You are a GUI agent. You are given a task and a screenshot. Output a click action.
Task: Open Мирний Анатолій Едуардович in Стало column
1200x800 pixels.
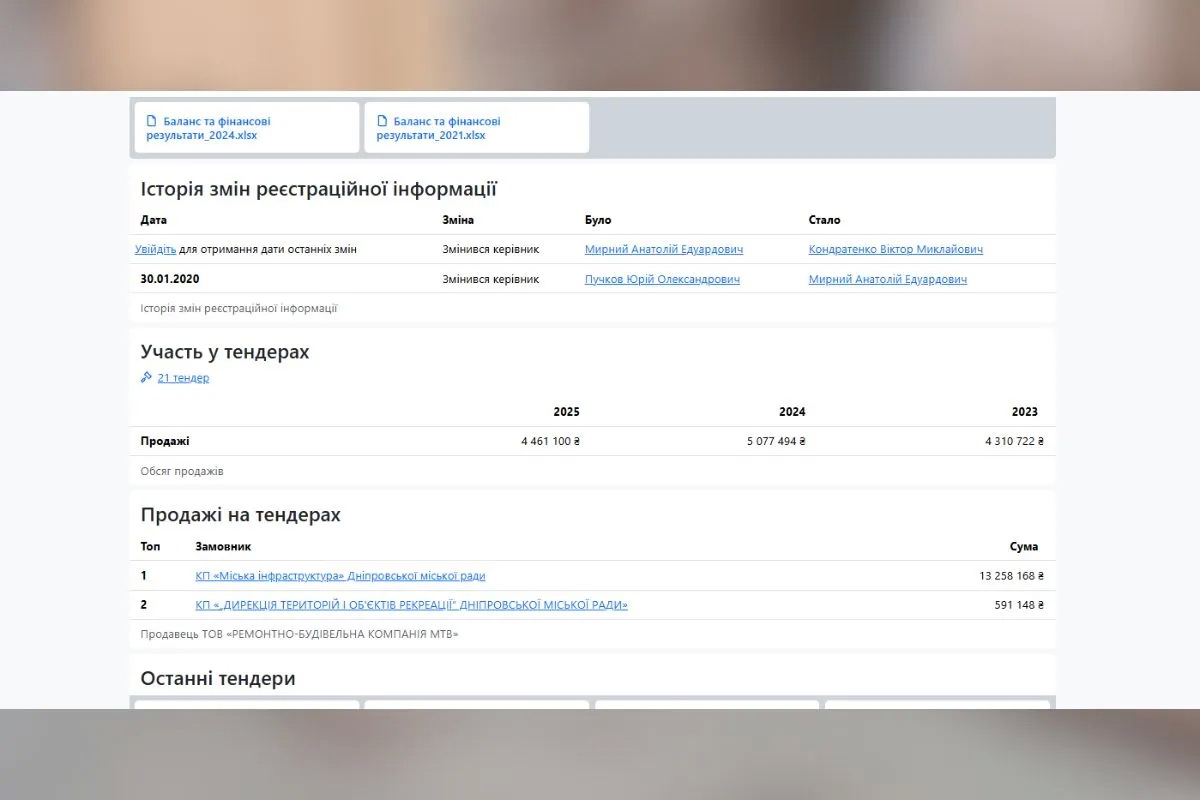coord(888,279)
